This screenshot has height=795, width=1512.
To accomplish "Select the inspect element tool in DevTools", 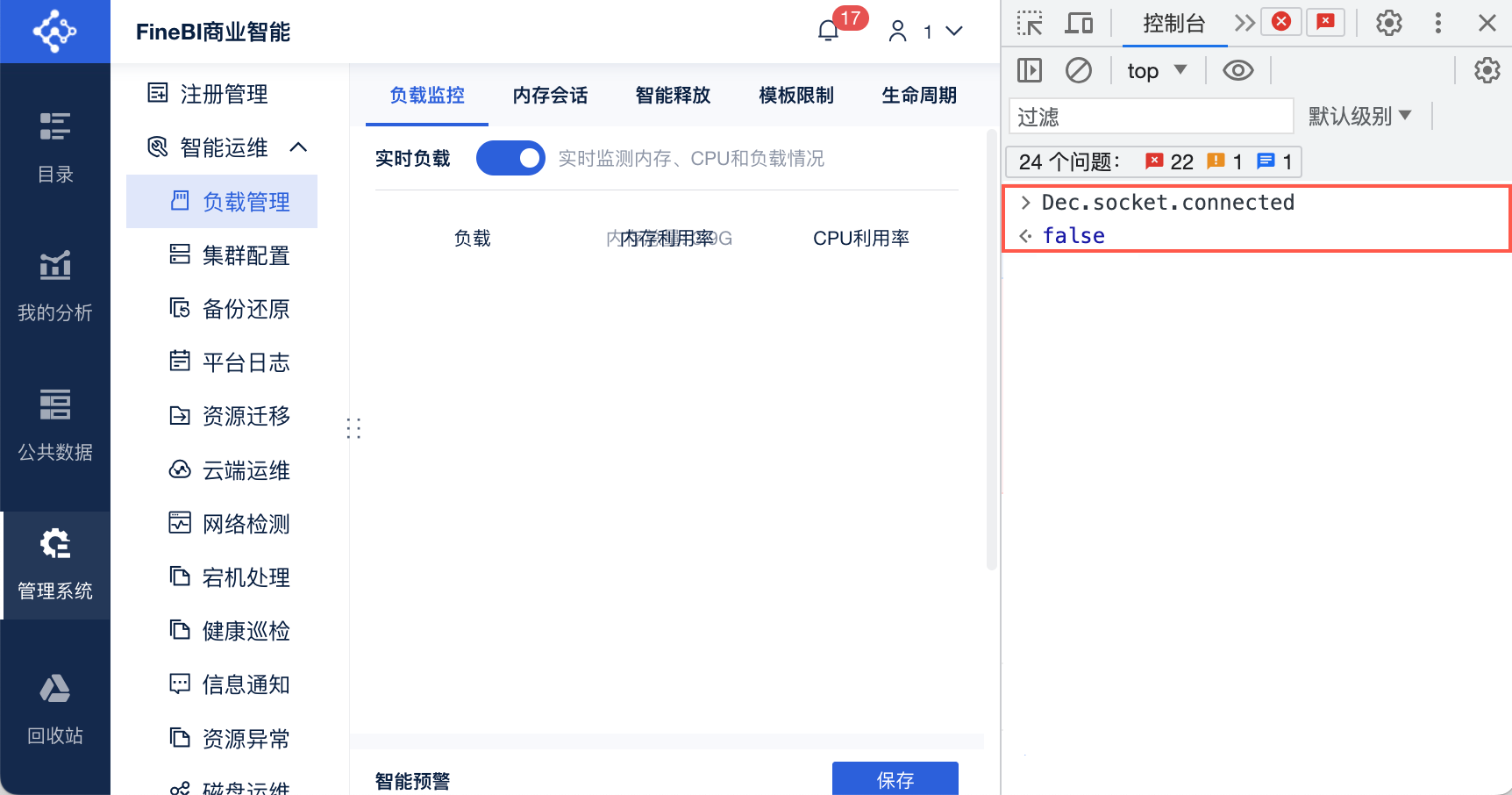I will click(1029, 23).
